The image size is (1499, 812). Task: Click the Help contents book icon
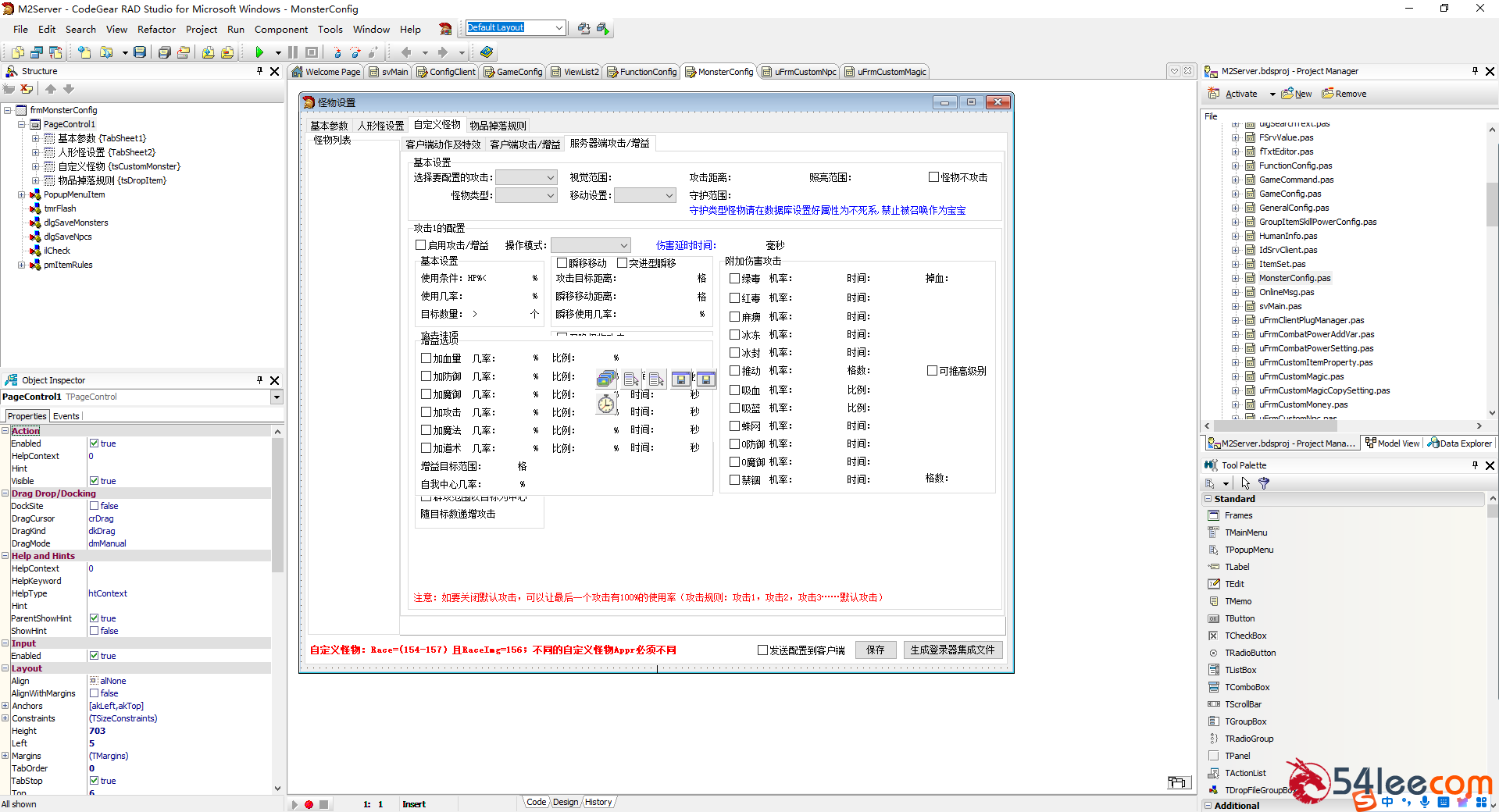pos(487,52)
